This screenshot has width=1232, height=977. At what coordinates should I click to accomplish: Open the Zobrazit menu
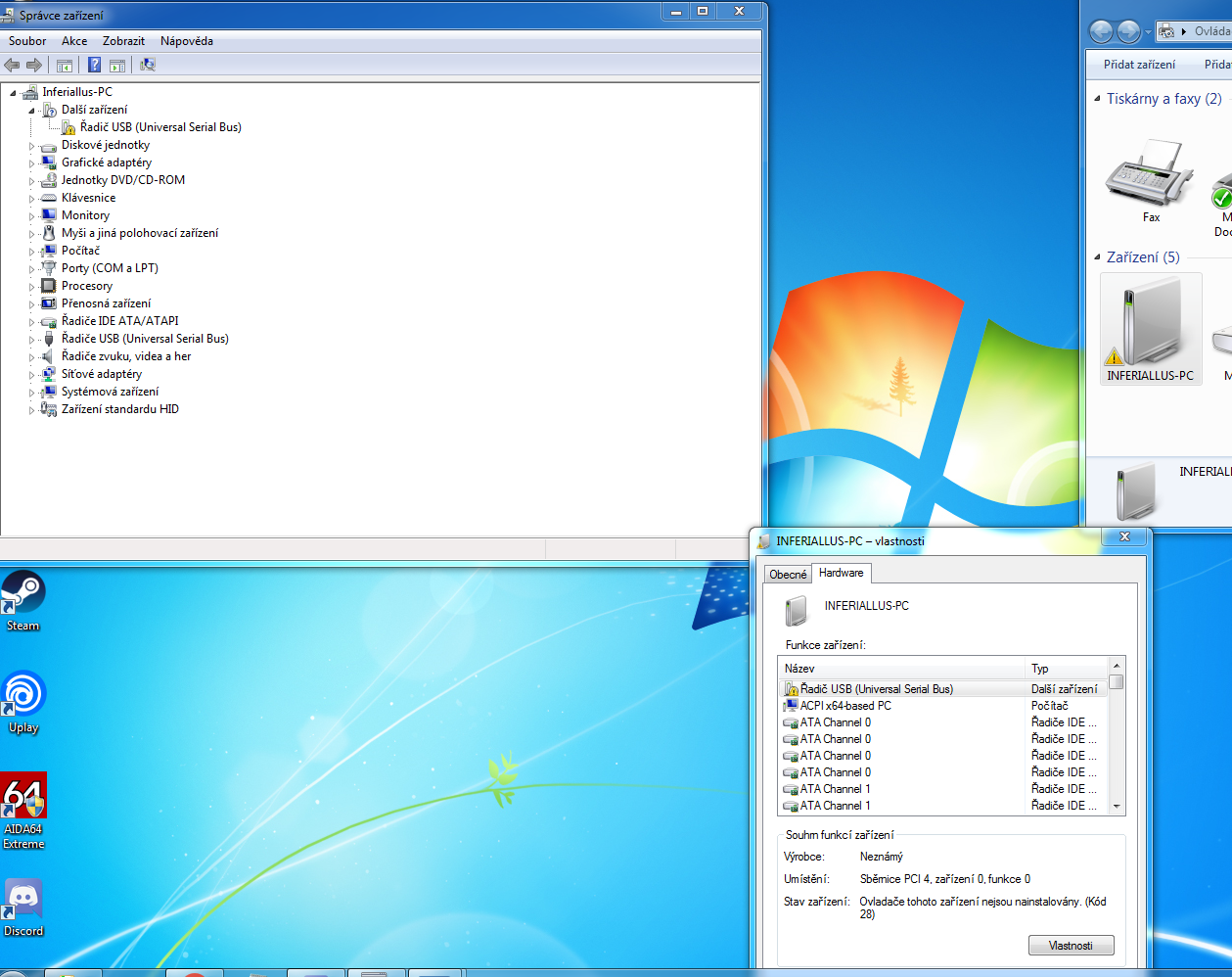click(x=123, y=41)
